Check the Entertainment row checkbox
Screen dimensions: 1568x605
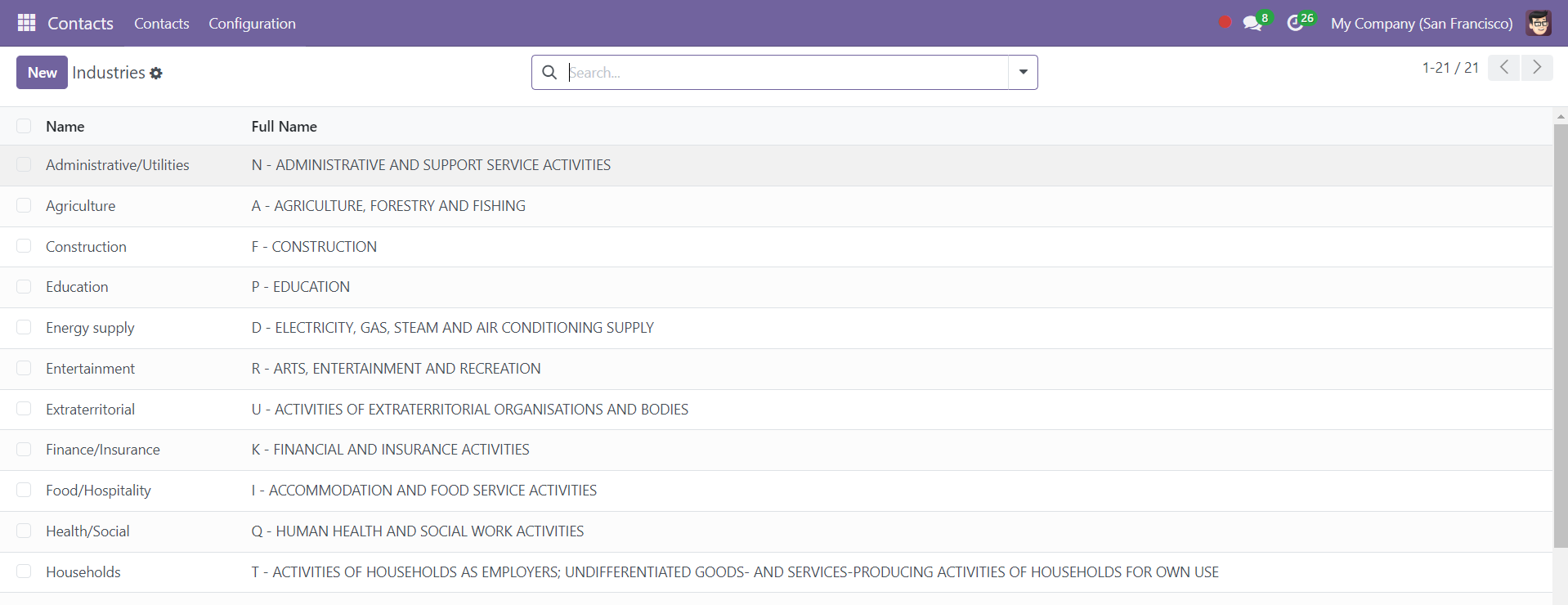[24, 368]
